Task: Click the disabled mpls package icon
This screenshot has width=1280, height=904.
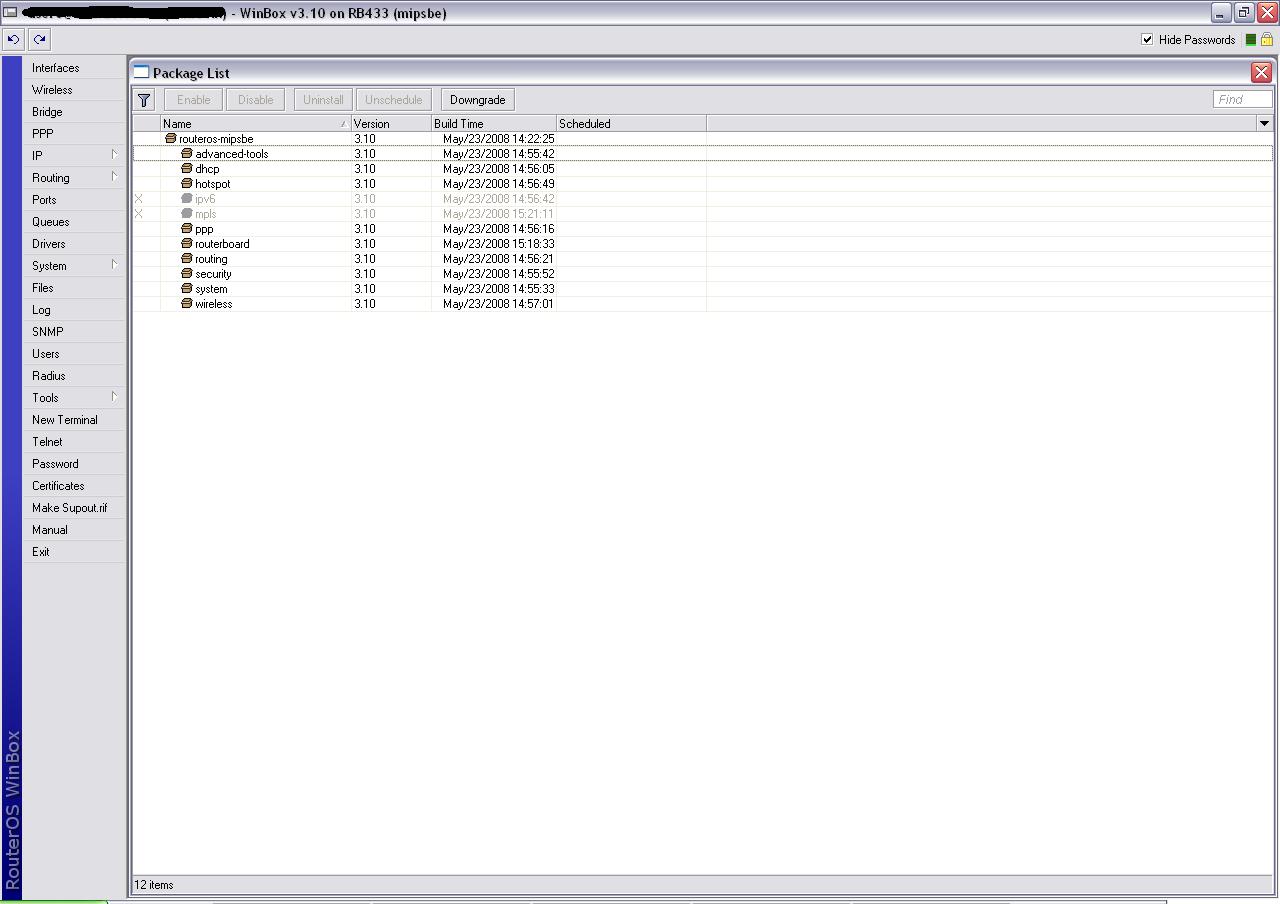Action: click(186, 214)
